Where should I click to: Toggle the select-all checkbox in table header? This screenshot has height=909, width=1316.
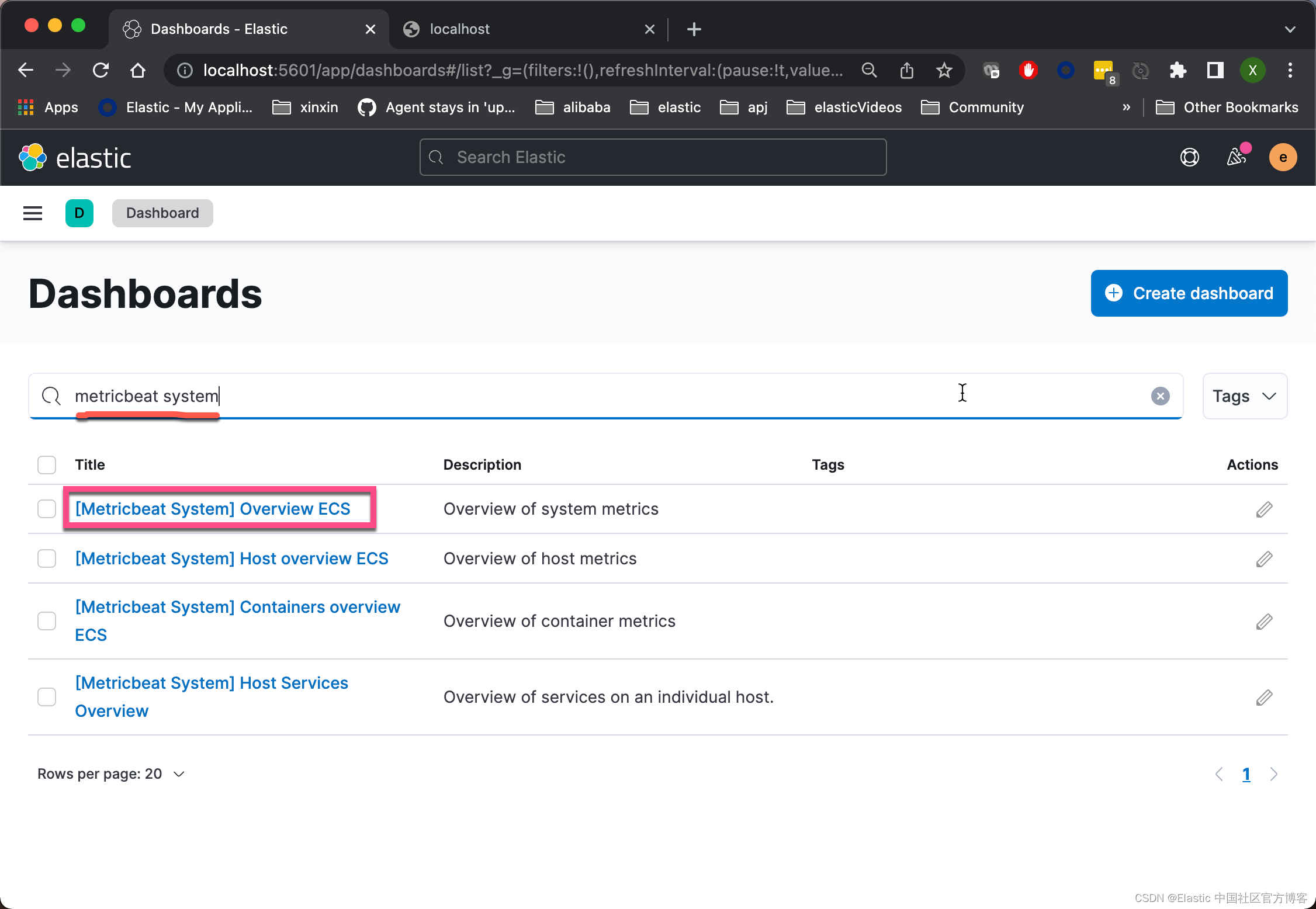click(x=47, y=465)
